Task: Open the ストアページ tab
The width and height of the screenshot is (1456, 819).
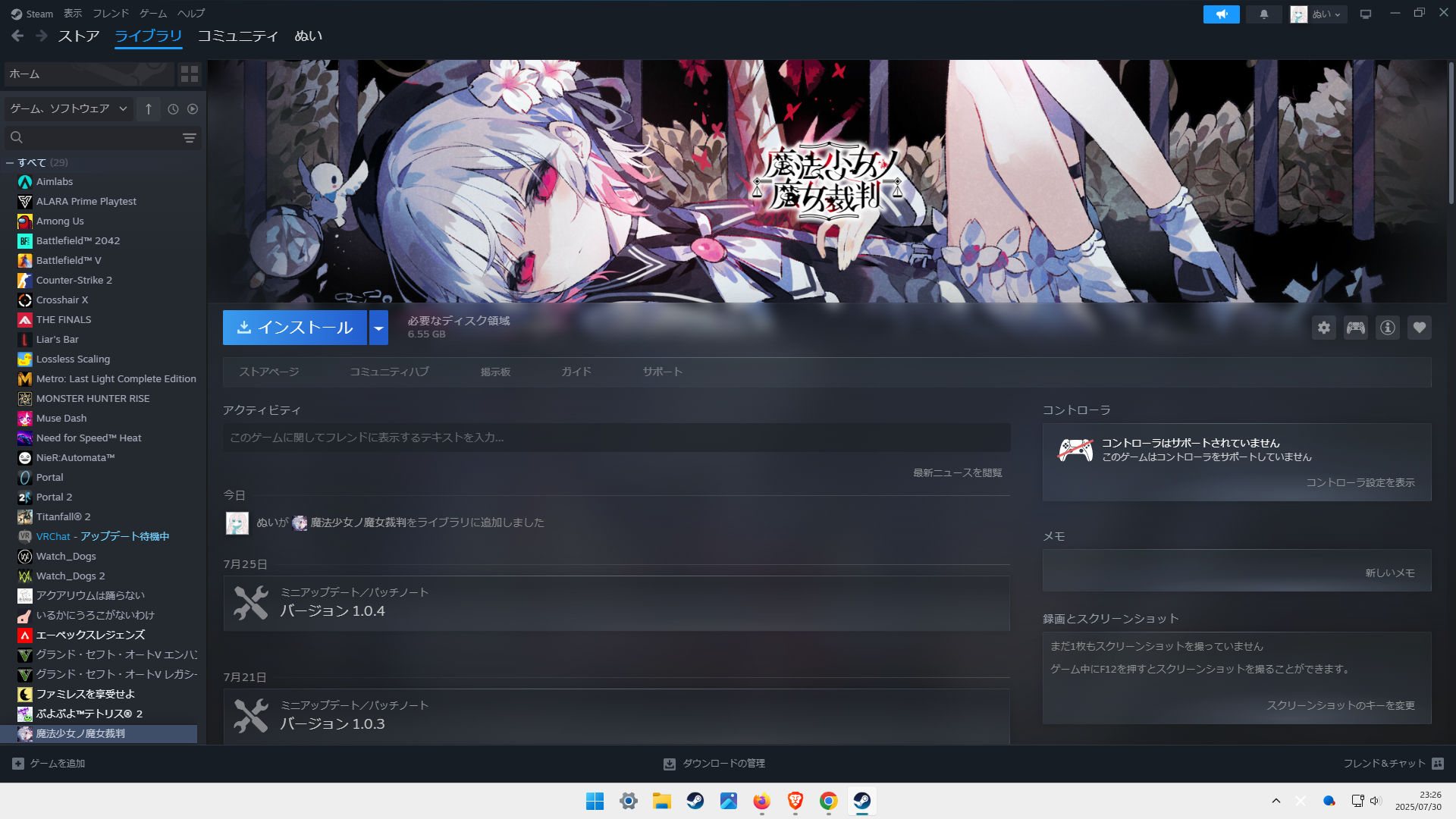Action: point(269,372)
